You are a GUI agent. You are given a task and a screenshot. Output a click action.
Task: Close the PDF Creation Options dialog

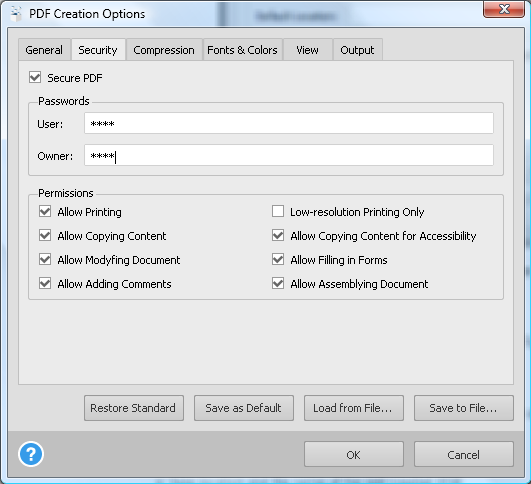504,9
